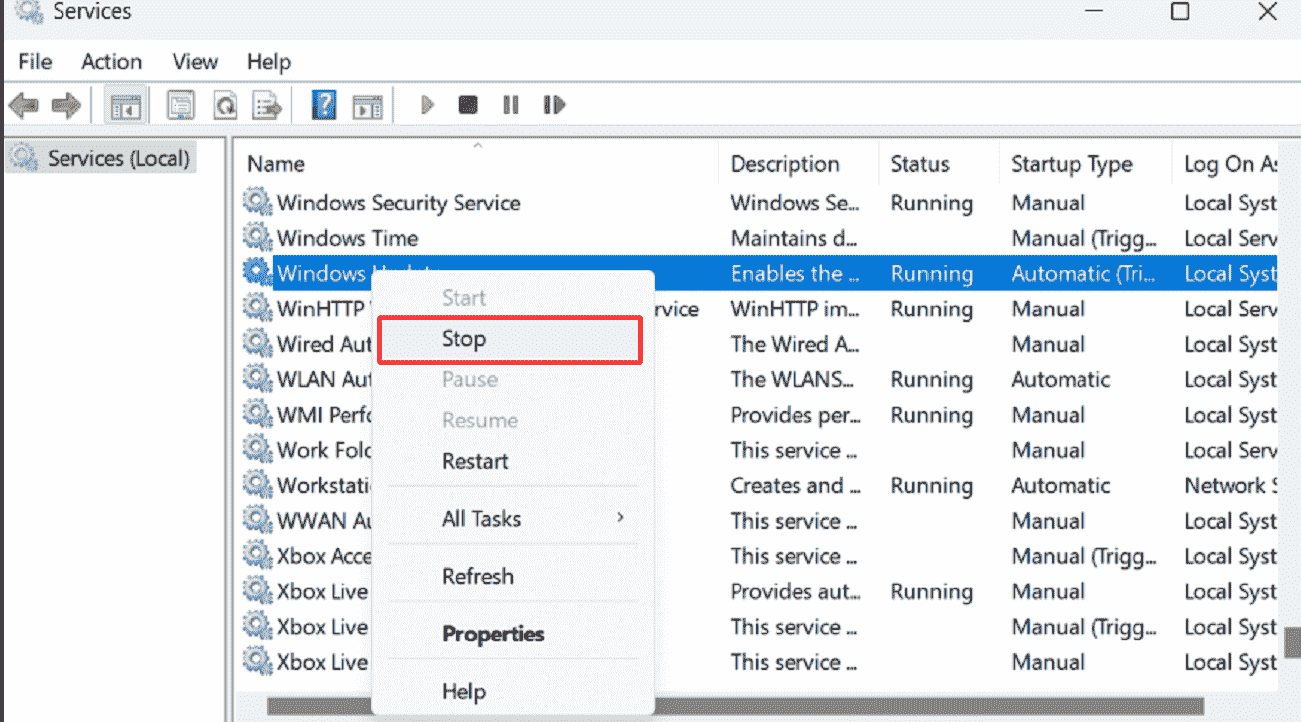Open the File menu

(35, 62)
